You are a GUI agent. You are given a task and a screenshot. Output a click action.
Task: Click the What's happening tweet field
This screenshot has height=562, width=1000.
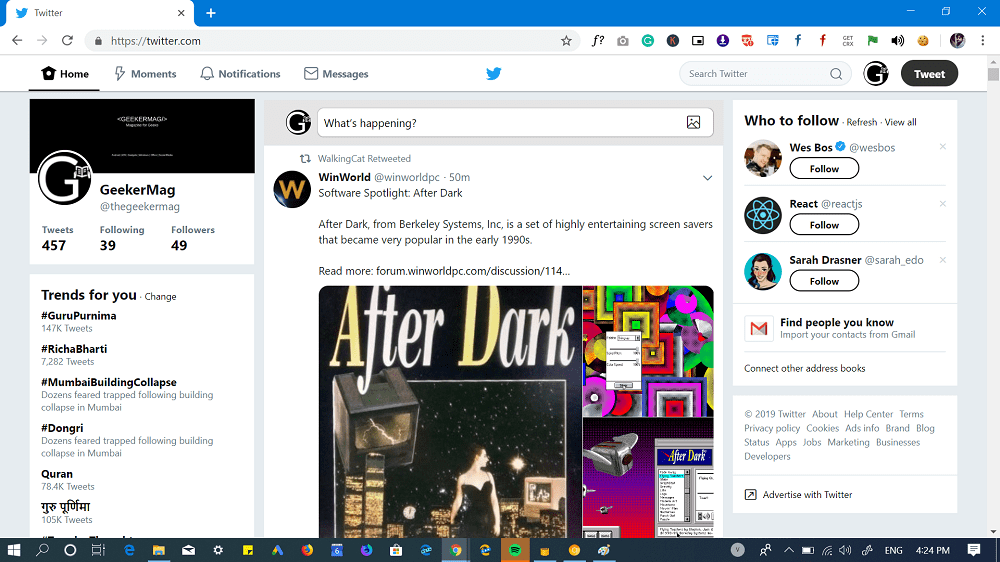click(x=515, y=122)
